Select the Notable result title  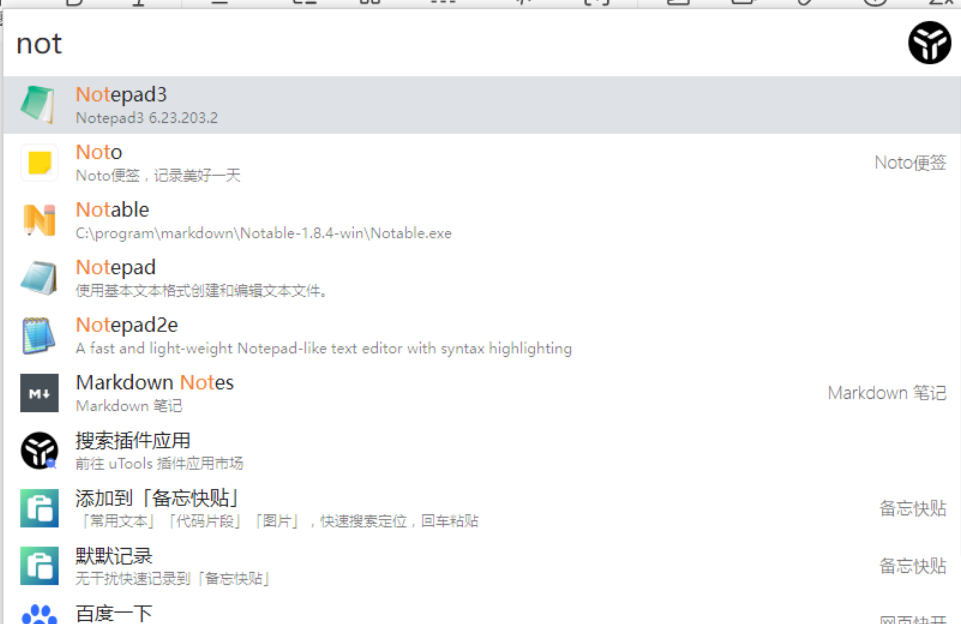tap(112, 210)
